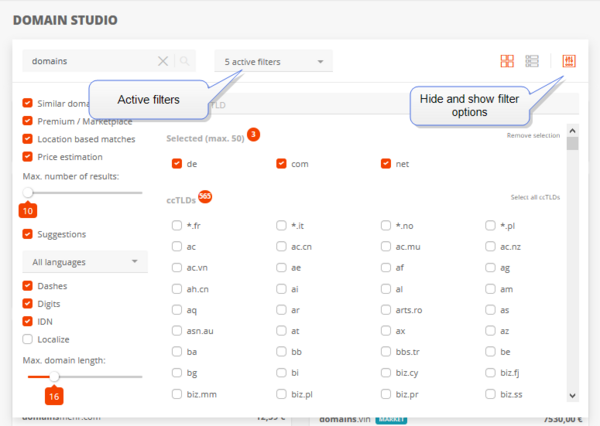The height and width of the screenshot is (426, 600).
Task: Tick the bbs.tr TLD
Action: pos(386,351)
